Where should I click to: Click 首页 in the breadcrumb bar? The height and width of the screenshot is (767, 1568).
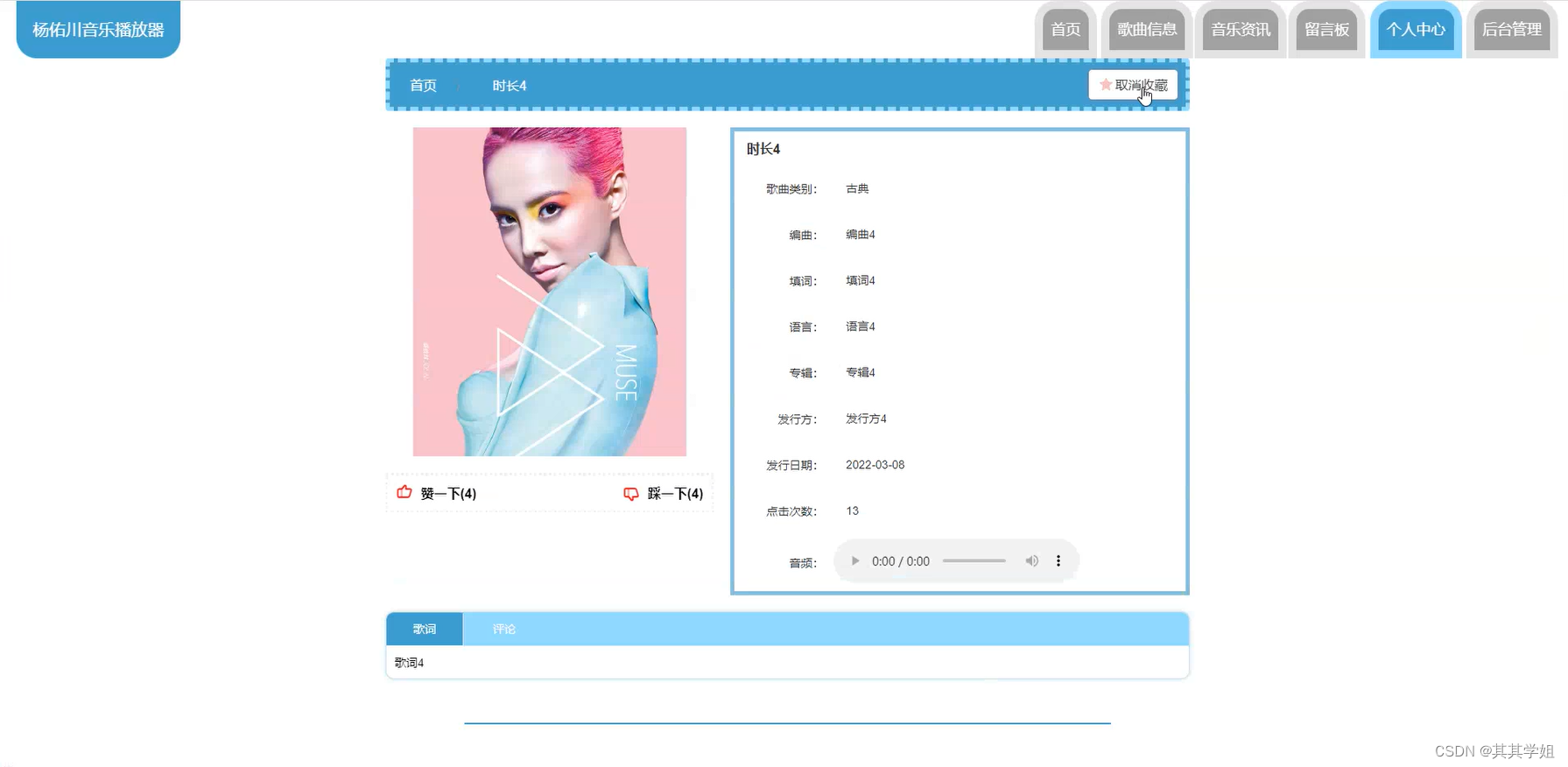(x=424, y=86)
